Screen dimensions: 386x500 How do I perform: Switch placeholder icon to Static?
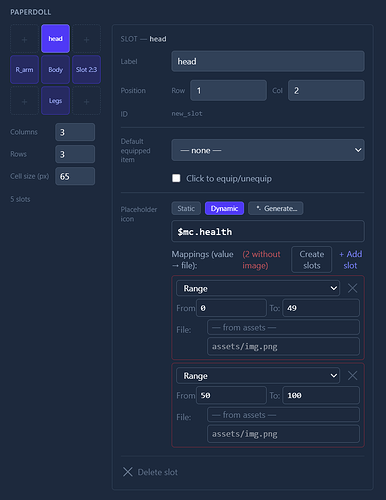point(186,208)
